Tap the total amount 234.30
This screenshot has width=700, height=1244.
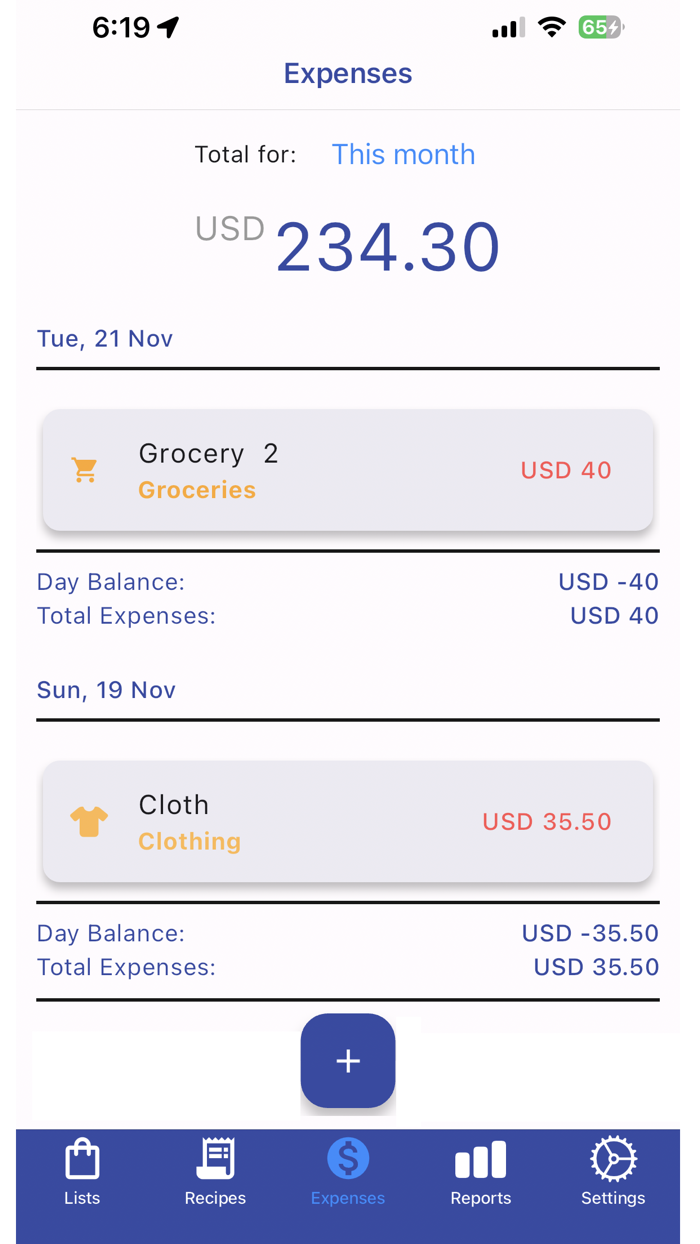pos(387,245)
